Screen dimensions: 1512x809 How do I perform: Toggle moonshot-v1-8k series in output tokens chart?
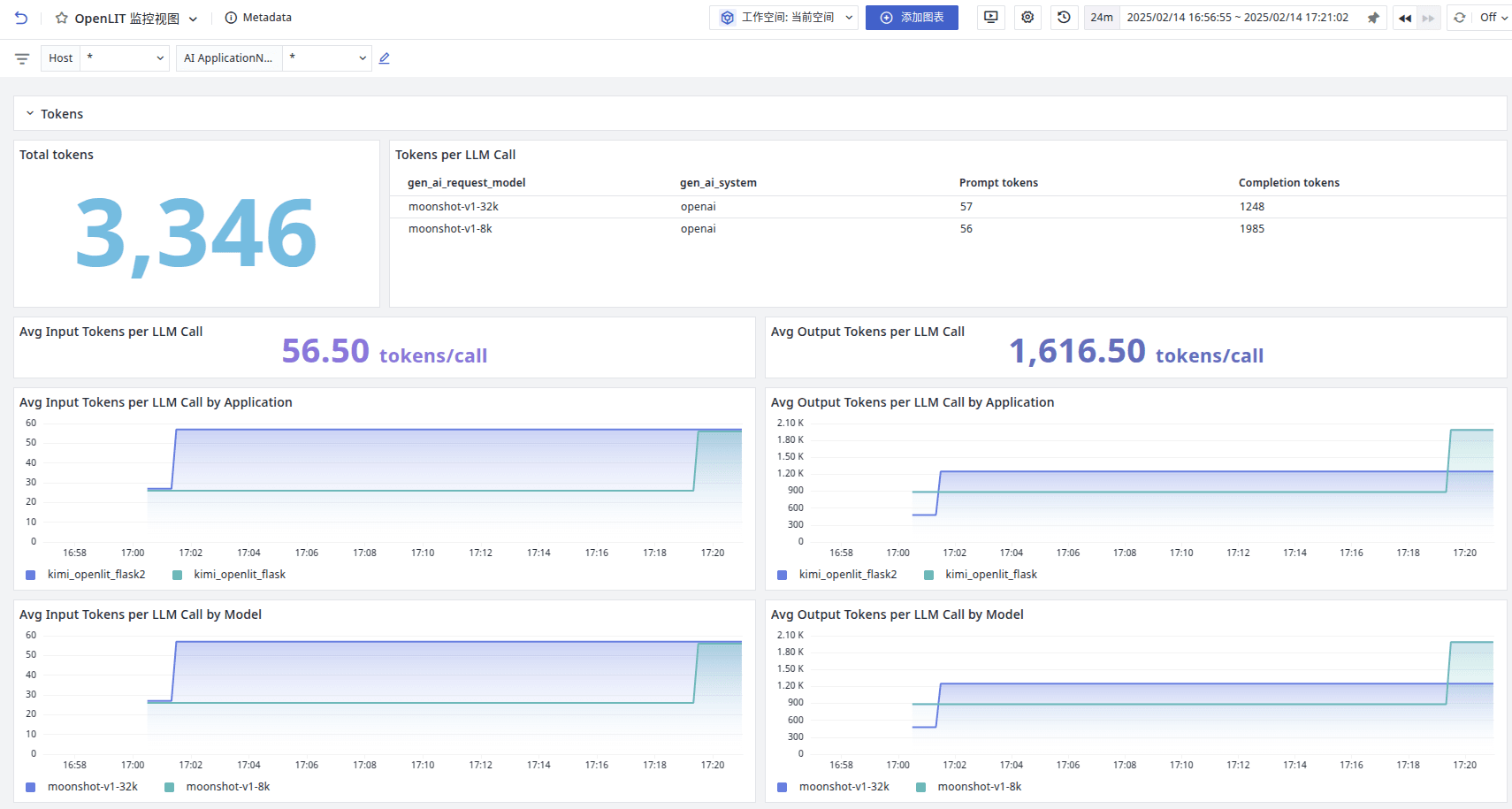(x=979, y=787)
